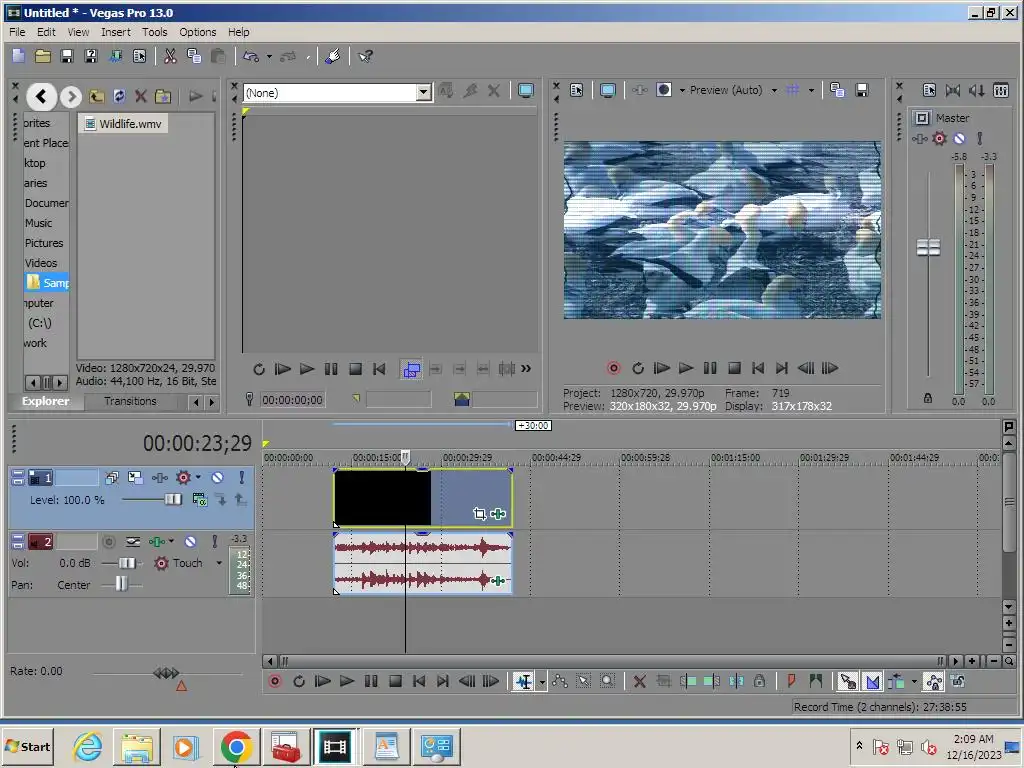
Task: Go back in the Explorer panel
Action: (x=41, y=97)
